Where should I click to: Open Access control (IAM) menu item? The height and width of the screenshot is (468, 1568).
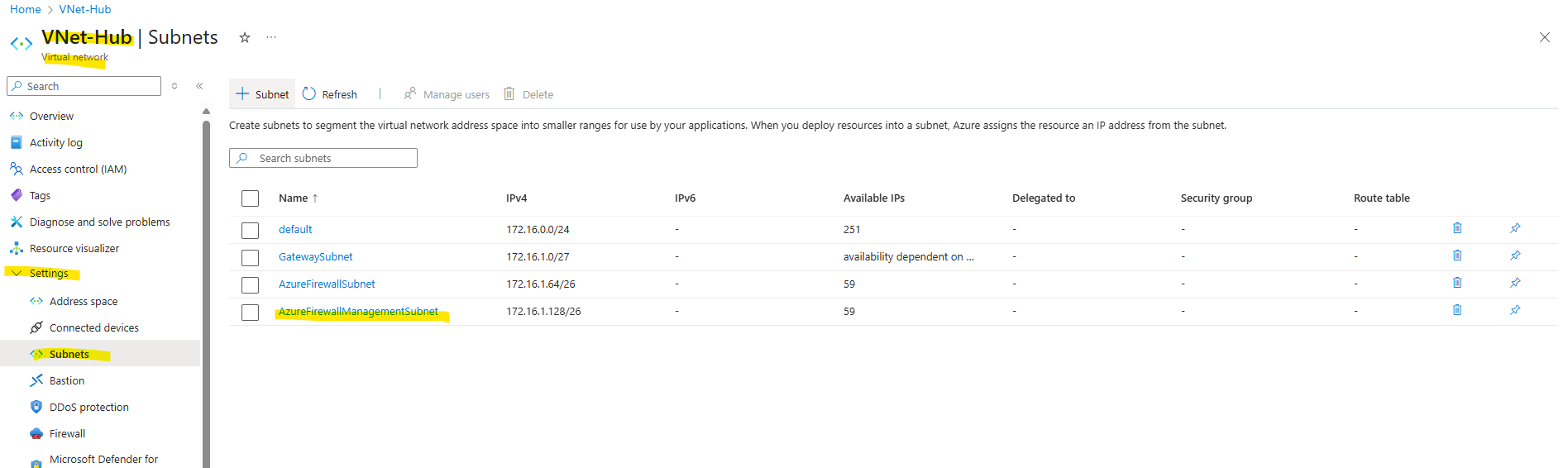click(78, 169)
